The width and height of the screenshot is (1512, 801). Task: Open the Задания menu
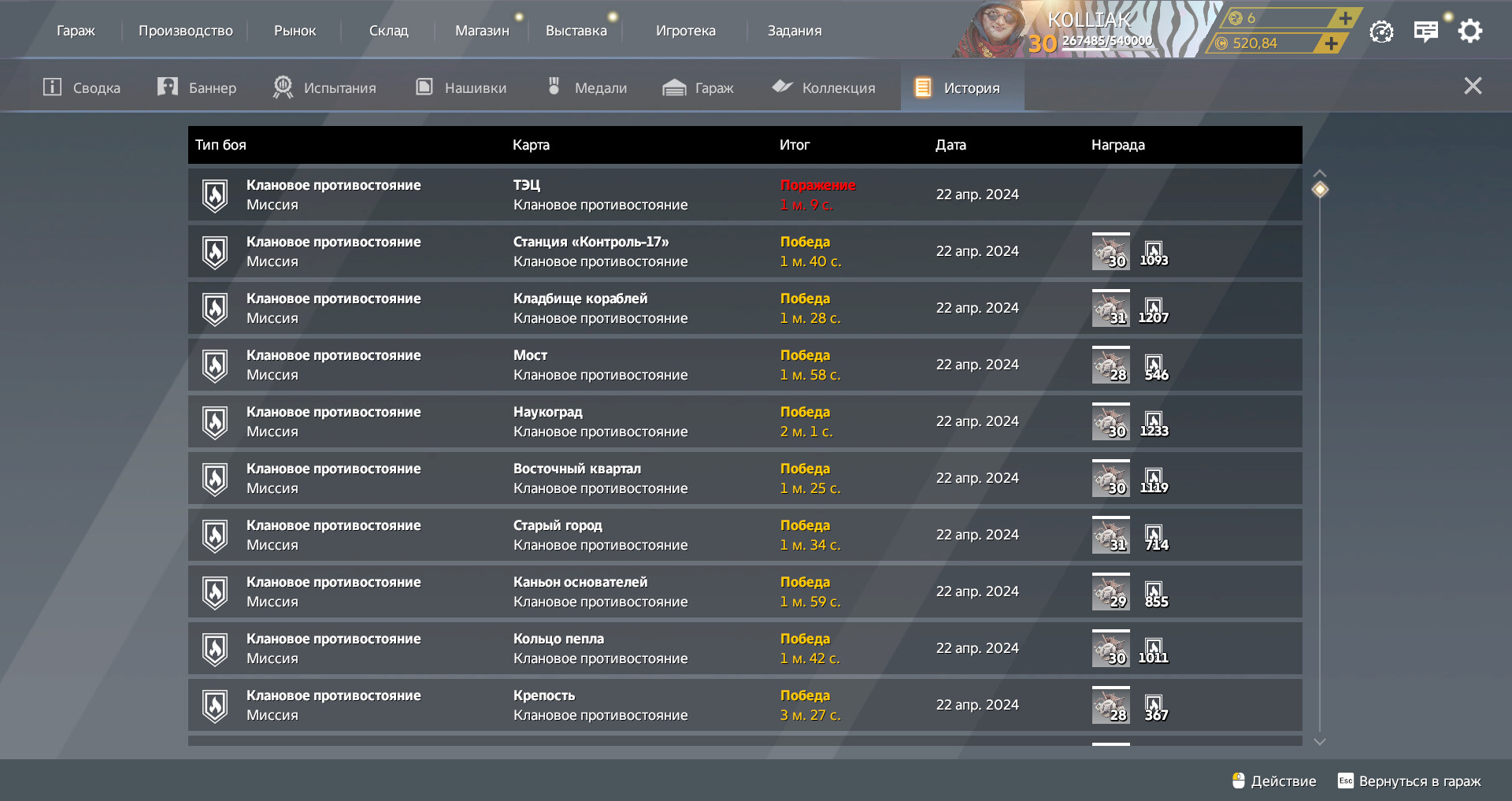[x=795, y=31]
